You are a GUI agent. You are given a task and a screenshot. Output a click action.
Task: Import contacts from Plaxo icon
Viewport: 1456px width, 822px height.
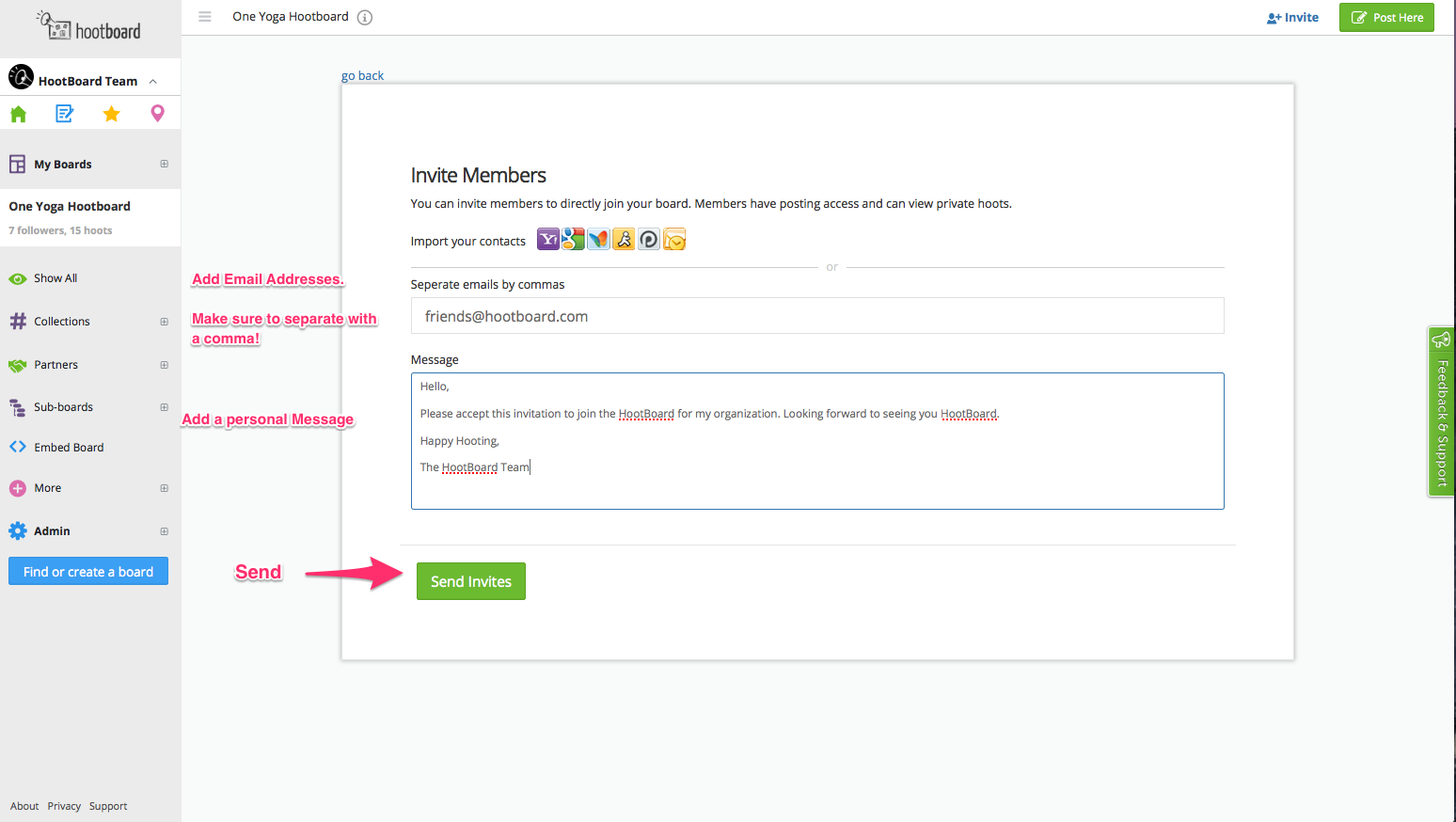[649, 239]
